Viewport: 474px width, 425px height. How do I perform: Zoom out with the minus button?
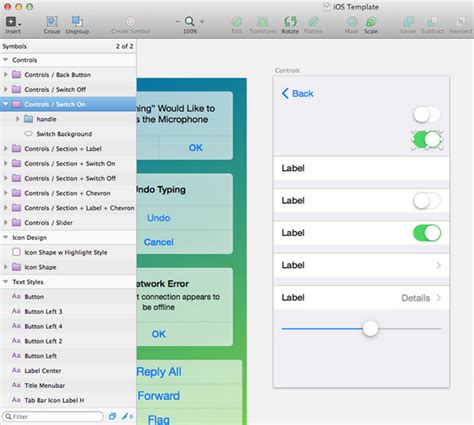[178, 22]
